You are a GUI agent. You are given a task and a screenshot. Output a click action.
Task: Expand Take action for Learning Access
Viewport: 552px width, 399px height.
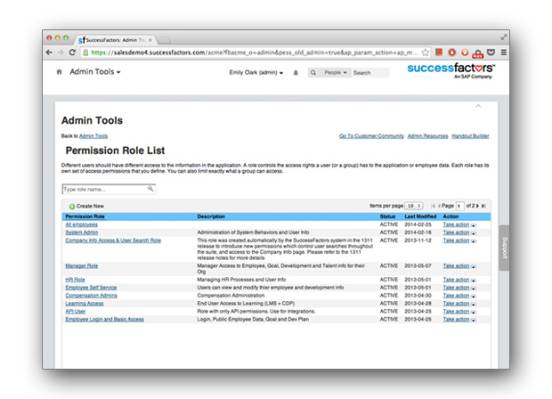point(459,304)
